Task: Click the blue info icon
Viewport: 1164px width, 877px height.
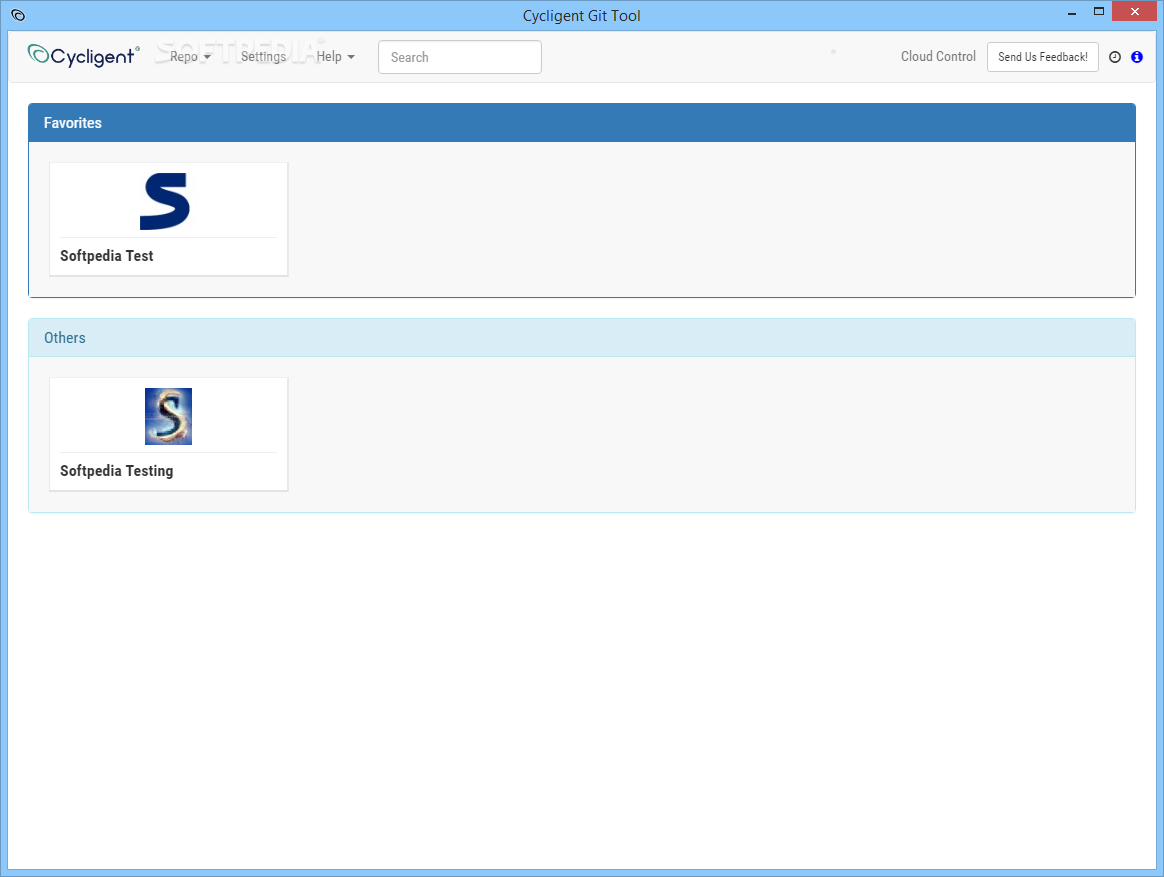Action: tap(1137, 57)
